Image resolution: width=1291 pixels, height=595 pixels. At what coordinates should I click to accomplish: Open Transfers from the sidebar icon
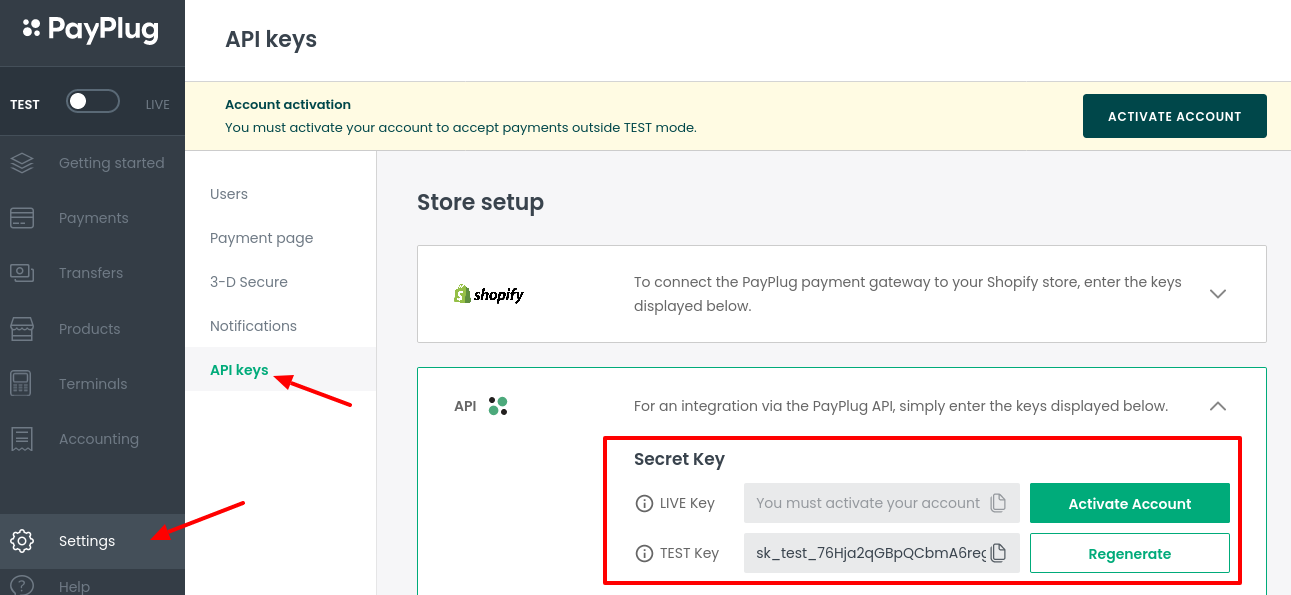(22, 272)
